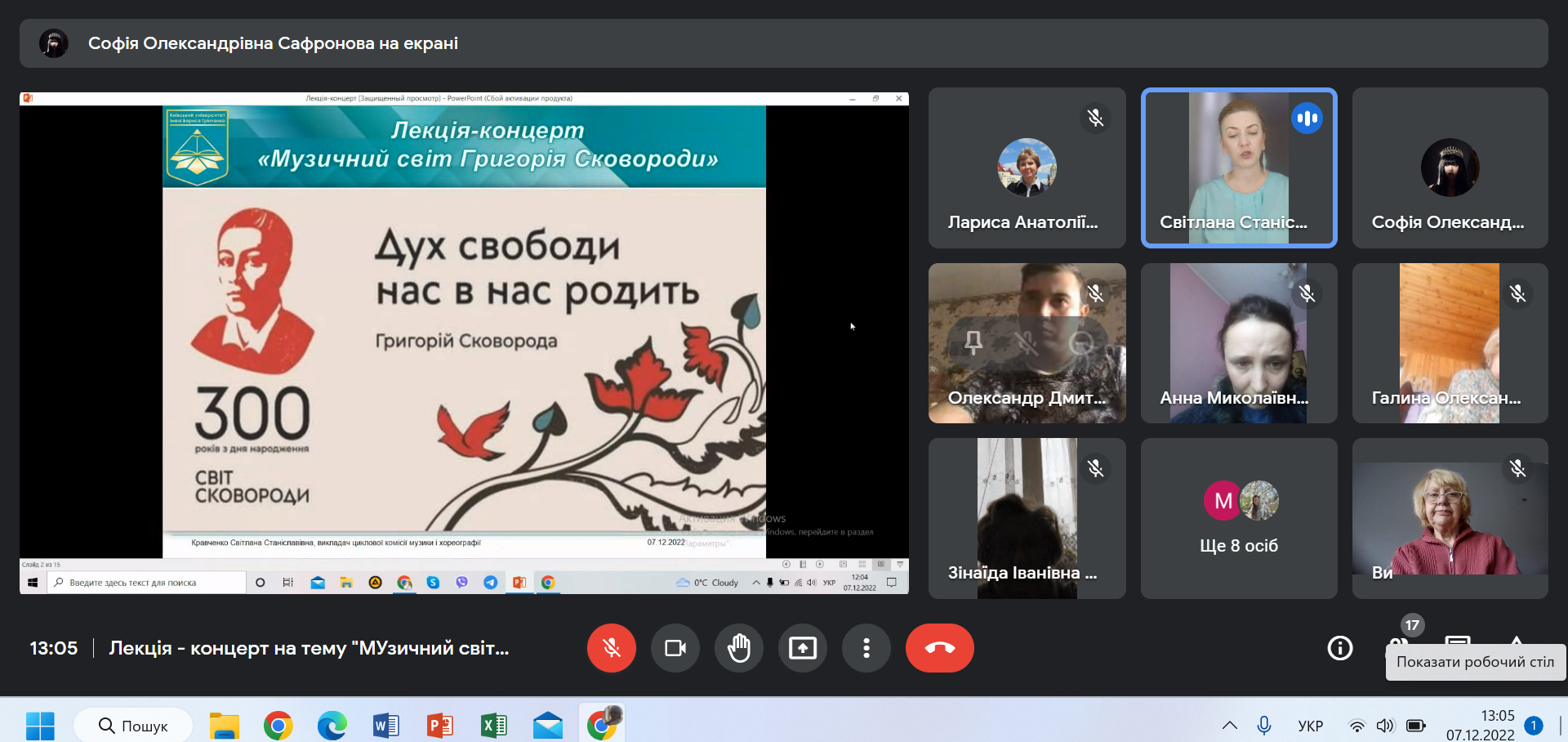
Task: Remove Олександр from the call via minus-circle icon
Action: 1081,342
